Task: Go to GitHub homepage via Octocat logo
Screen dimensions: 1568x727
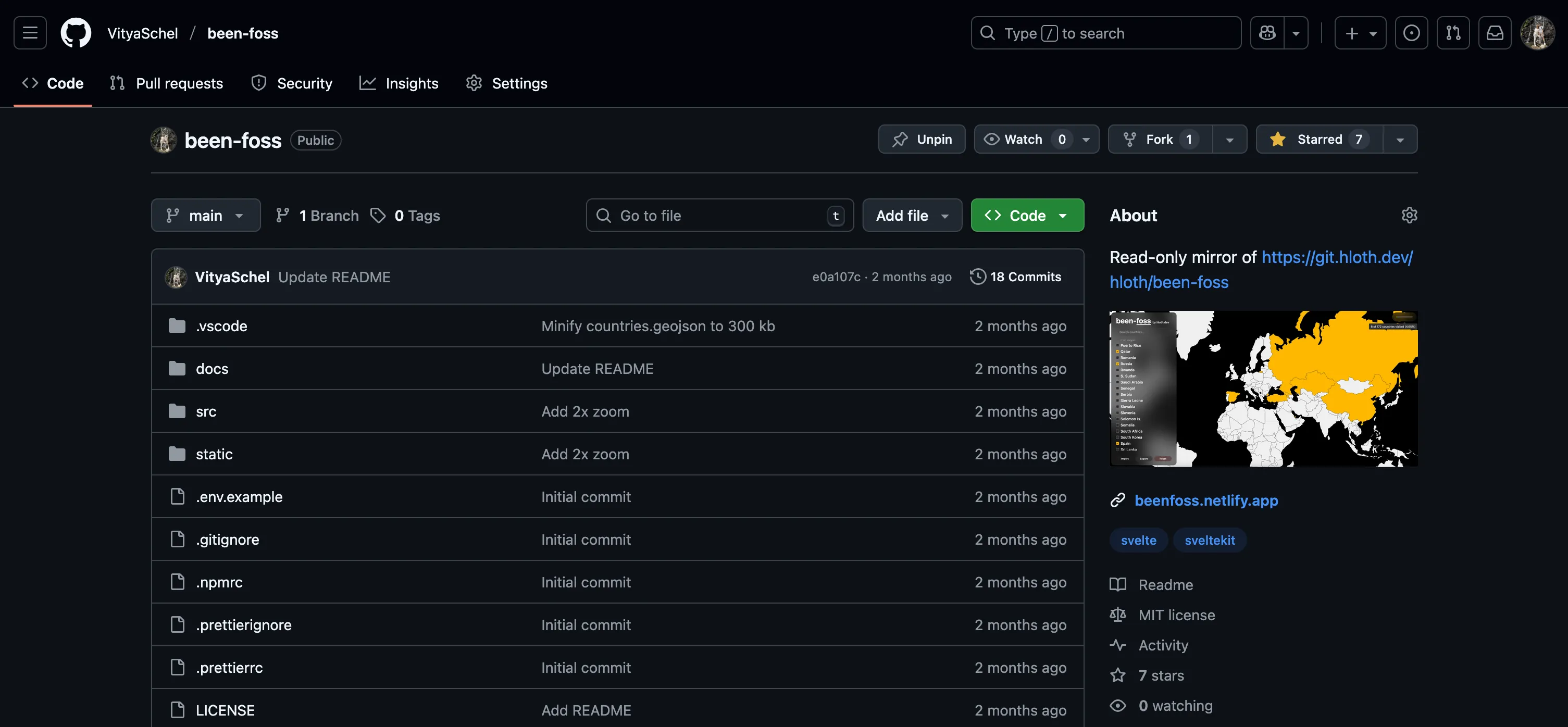Action: pos(76,33)
